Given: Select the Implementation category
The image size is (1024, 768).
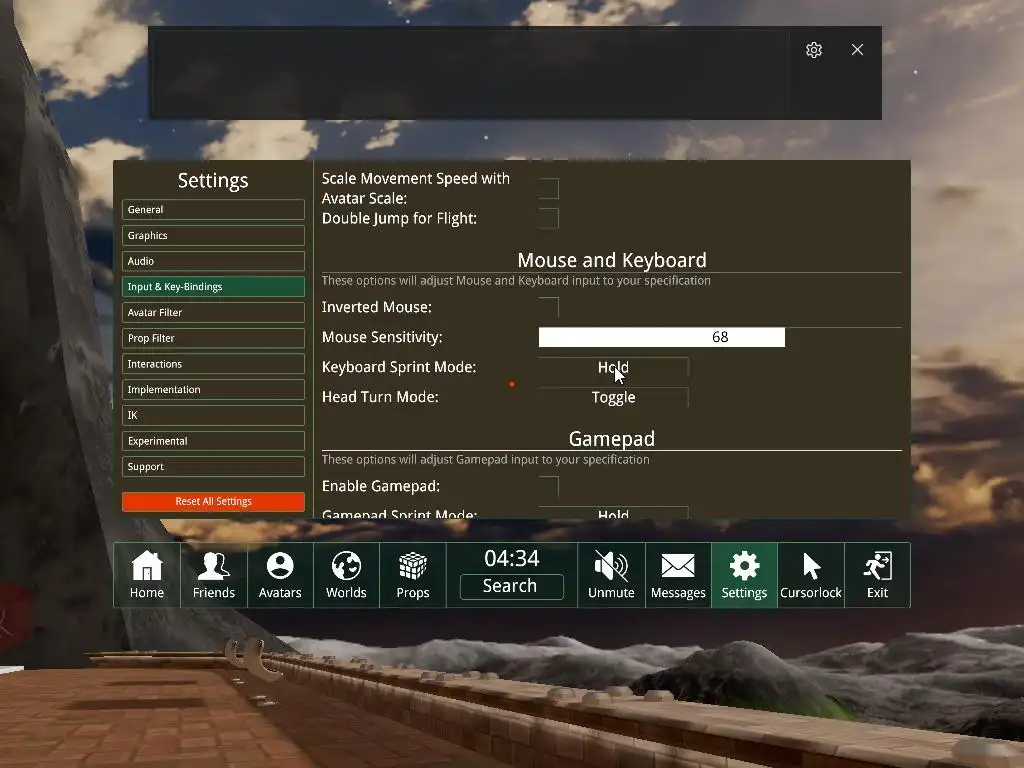Looking at the screenshot, I should pos(214,389).
